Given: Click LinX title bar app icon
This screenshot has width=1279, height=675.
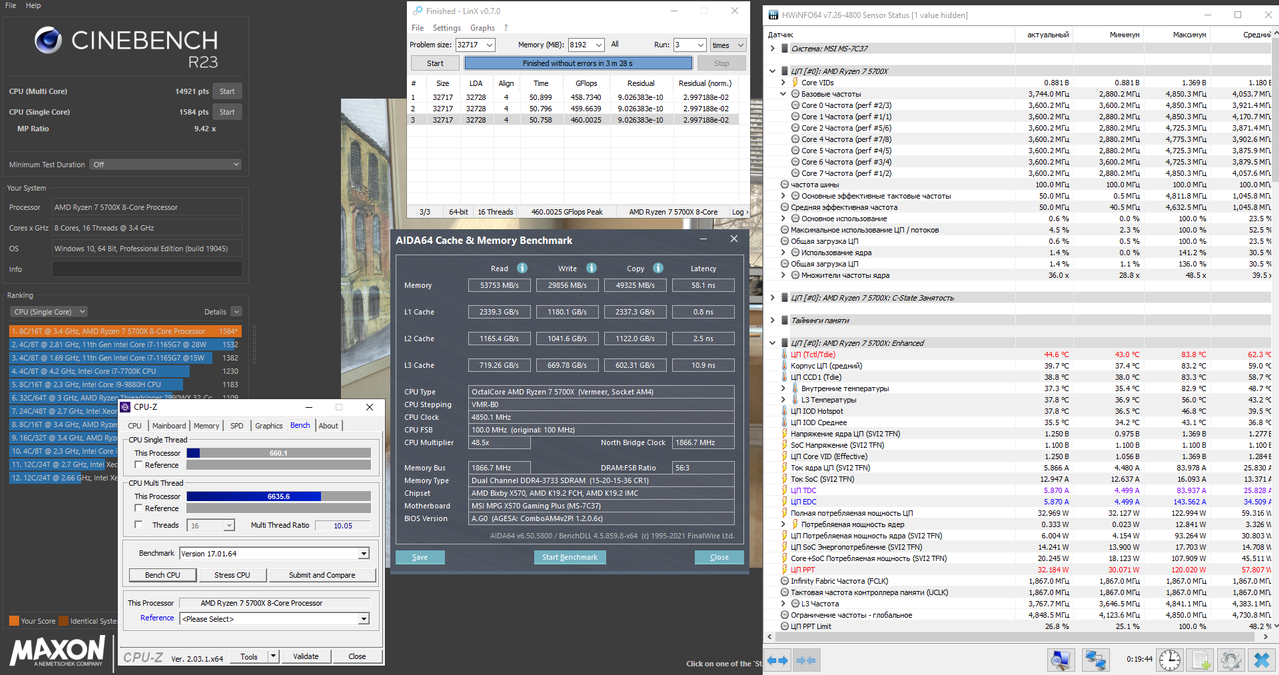Looking at the screenshot, I should click(416, 10).
